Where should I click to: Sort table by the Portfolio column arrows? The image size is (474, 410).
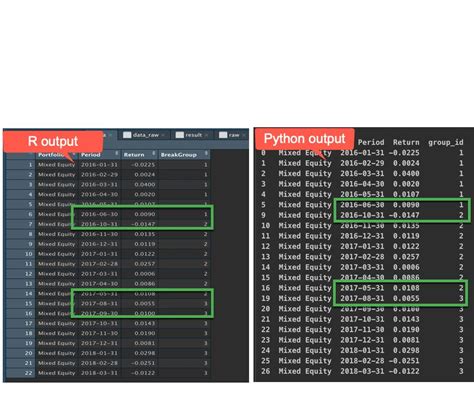[x=73, y=154]
